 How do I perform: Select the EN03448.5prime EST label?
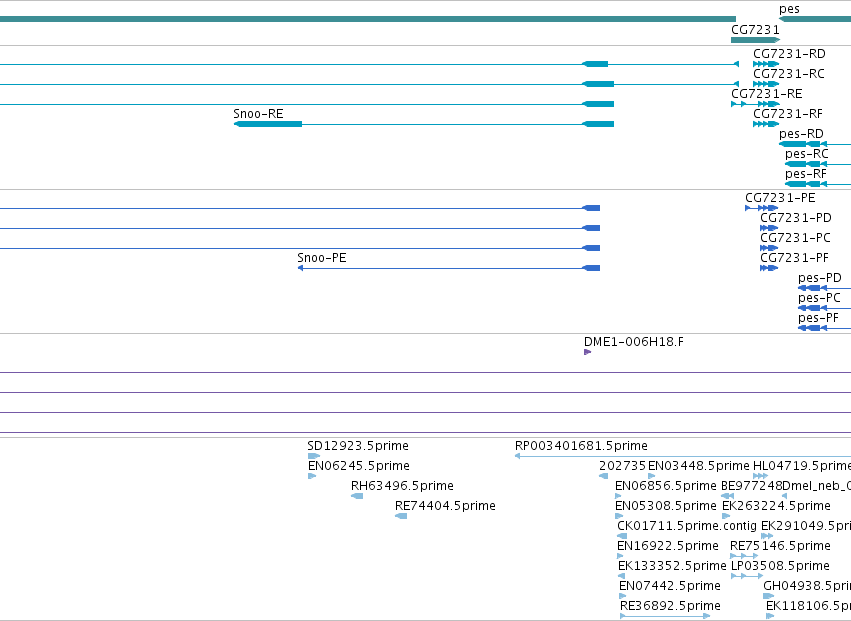click(x=698, y=466)
